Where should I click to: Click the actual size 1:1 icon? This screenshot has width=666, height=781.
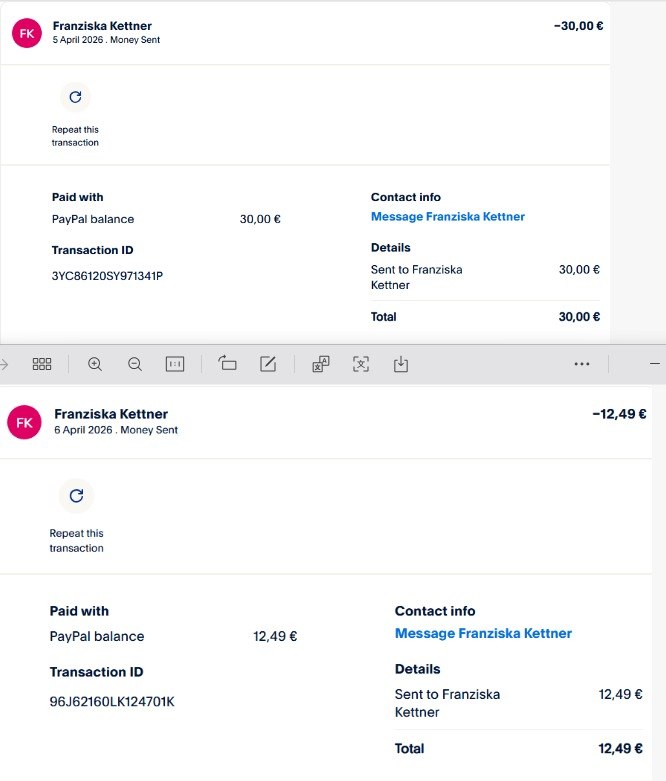[175, 365]
